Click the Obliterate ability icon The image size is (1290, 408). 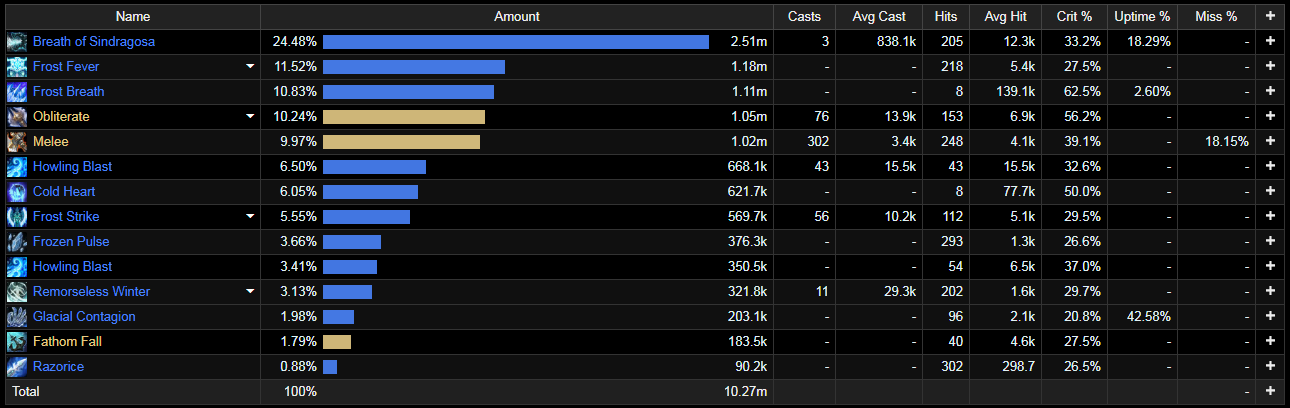coord(17,117)
